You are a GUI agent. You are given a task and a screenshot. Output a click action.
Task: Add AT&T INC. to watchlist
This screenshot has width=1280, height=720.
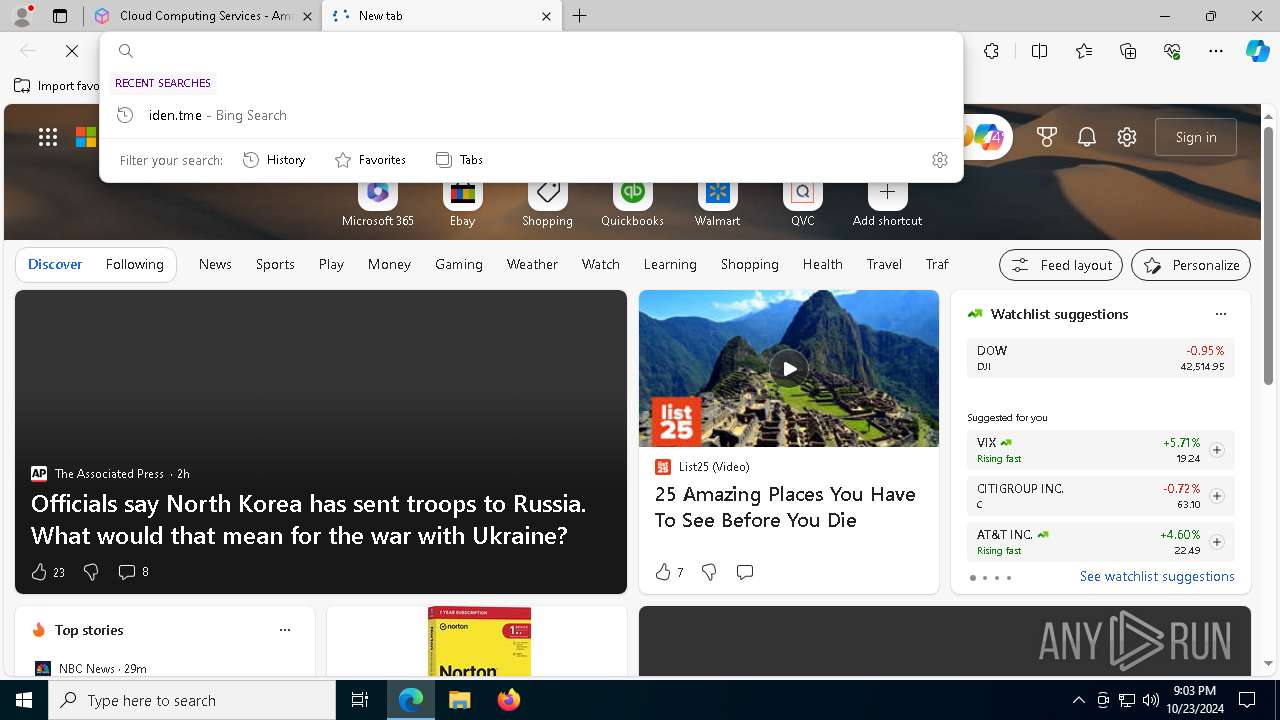coord(1216,542)
